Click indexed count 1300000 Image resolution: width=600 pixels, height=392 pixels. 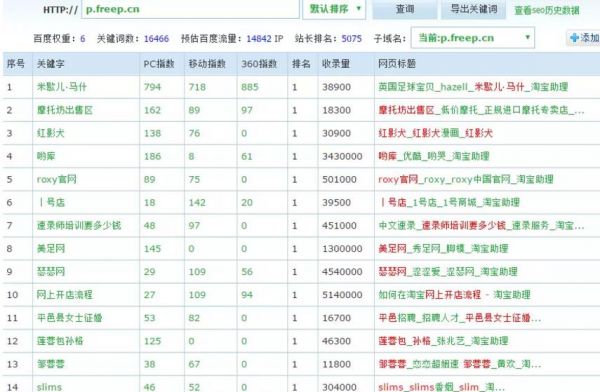342,248
